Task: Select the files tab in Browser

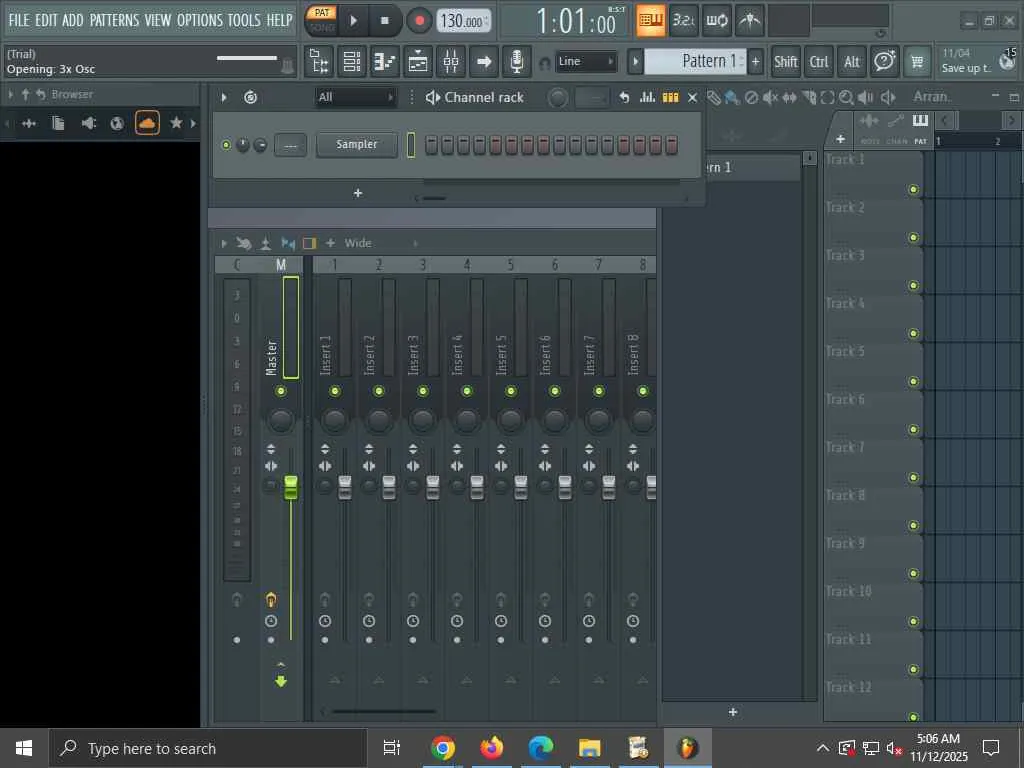Action: pyautogui.click(x=58, y=123)
